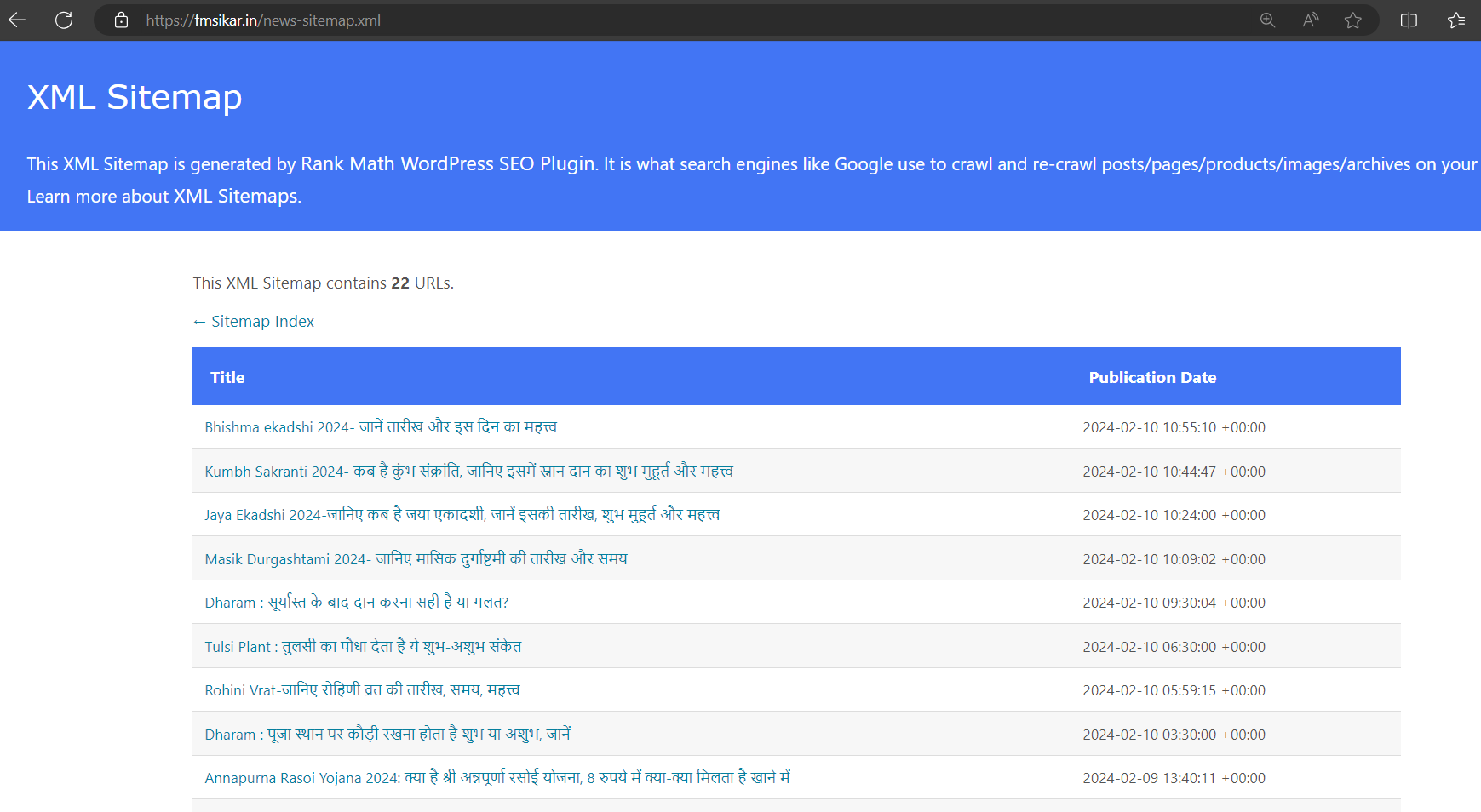Viewport: 1481px width, 812px height.
Task: Open Dharam पूजा स्थान पर कौड़ी link
Action: coord(387,735)
